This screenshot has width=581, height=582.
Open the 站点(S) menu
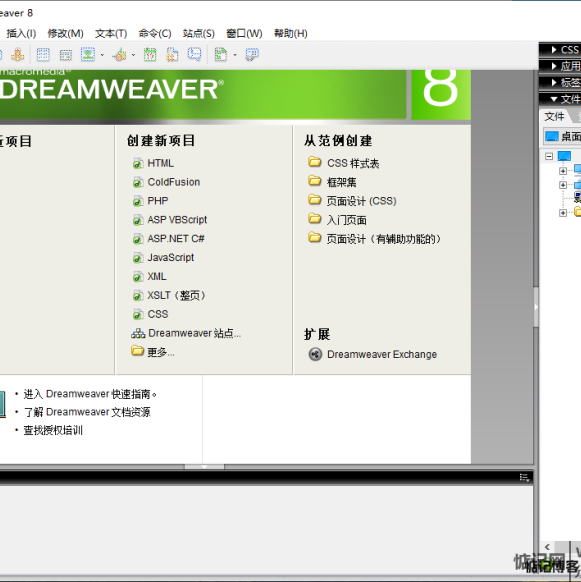tap(199, 33)
